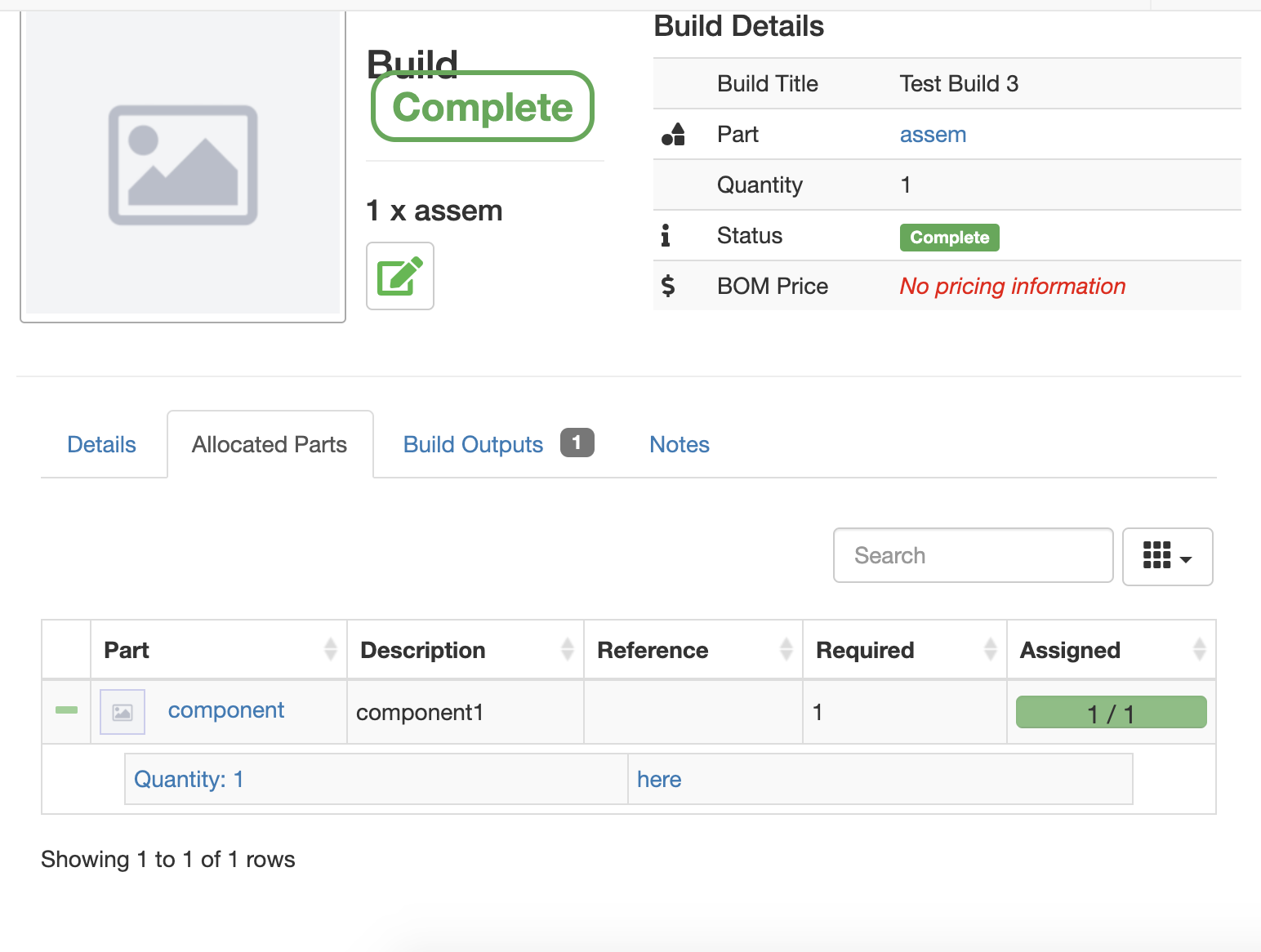Open the Notes tab
This screenshot has width=1261, height=952.
pyautogui.click(x=679, y=443)
